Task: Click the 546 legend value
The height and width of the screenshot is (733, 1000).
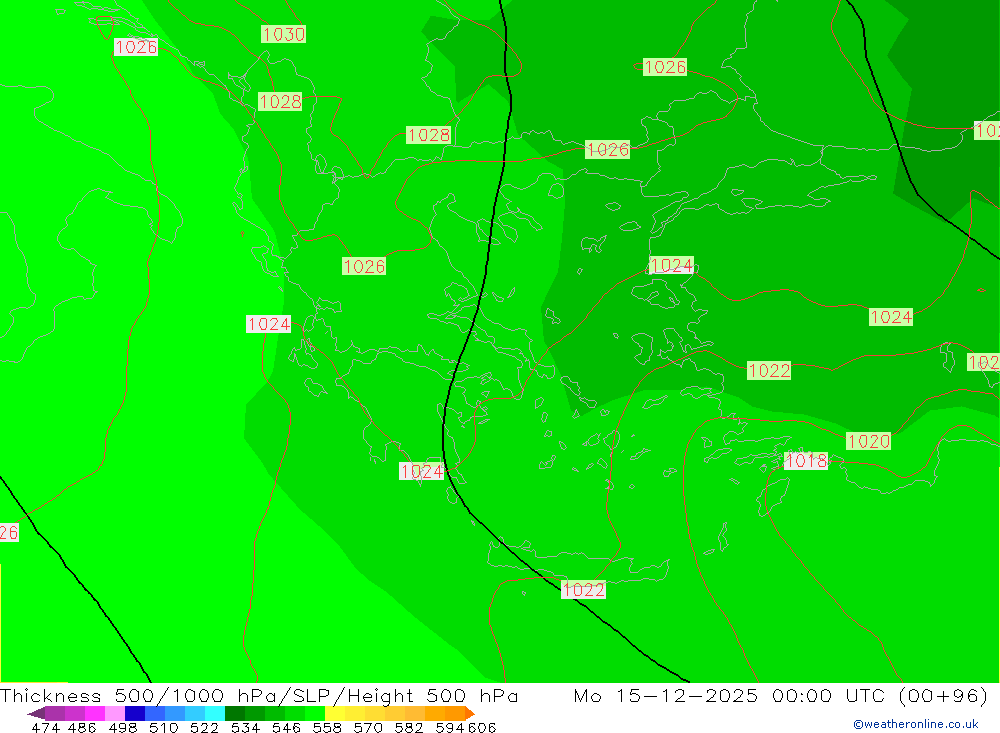Action: pyautogui.click(x=286, y=728)
